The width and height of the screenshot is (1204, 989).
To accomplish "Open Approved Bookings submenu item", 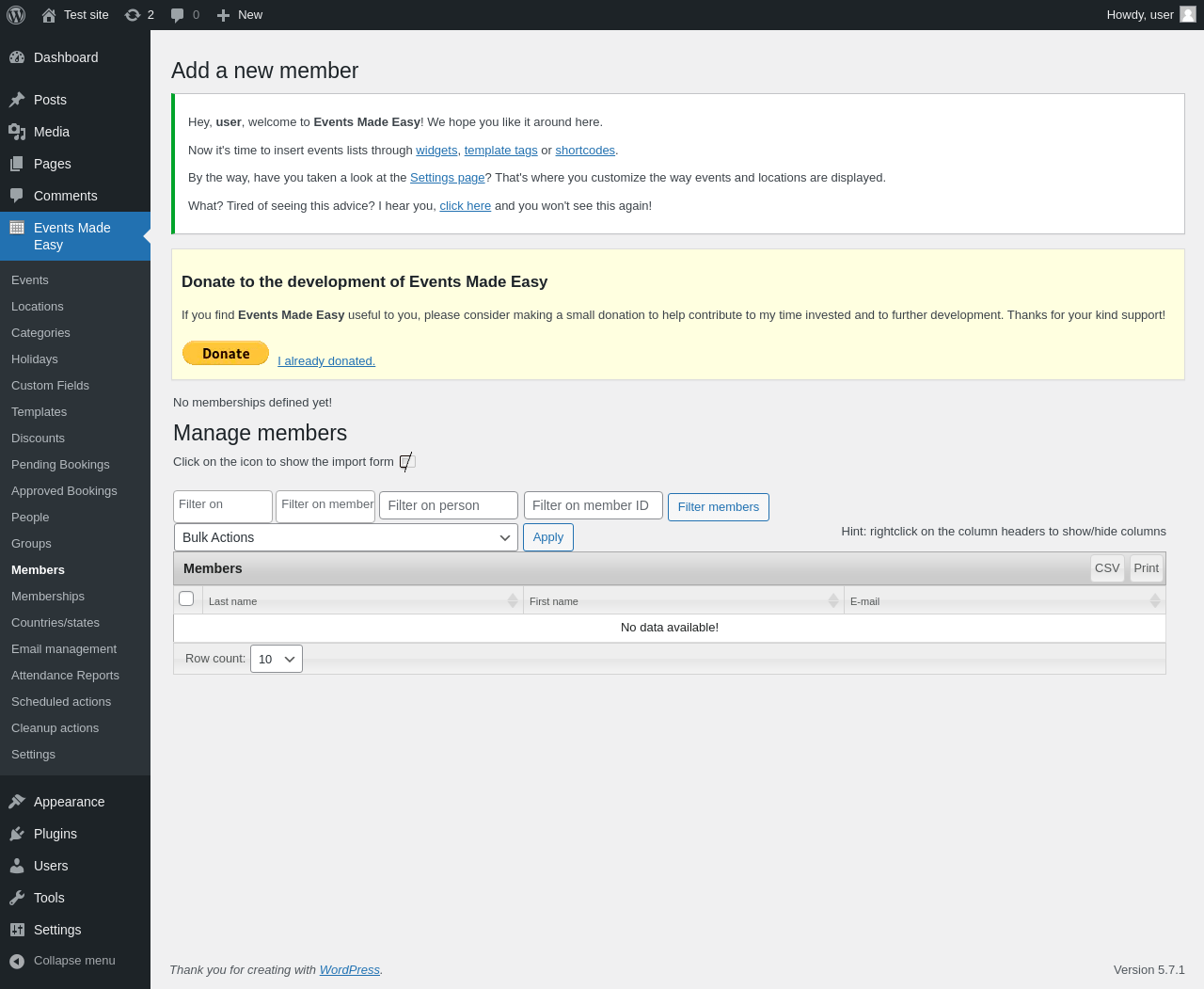I will (x=64, y=491).
